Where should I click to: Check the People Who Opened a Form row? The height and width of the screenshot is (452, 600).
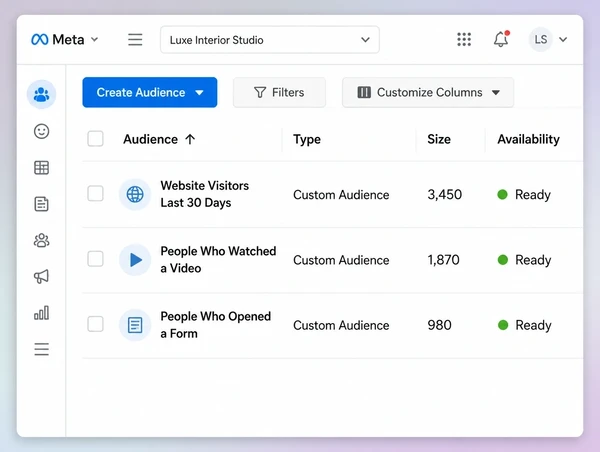95,324
